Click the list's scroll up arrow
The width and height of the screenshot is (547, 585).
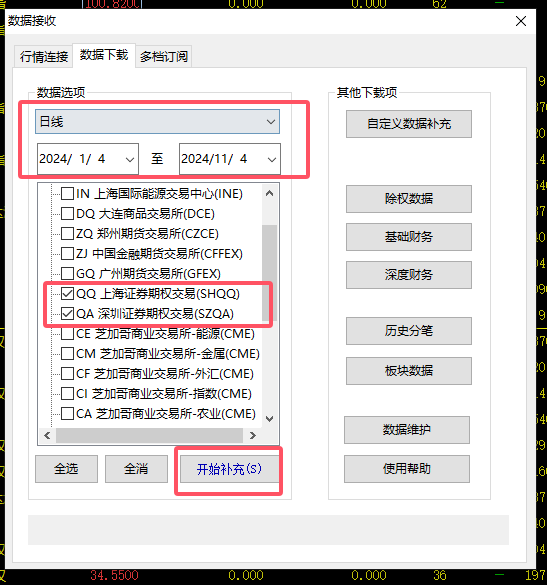coord(269,193)
